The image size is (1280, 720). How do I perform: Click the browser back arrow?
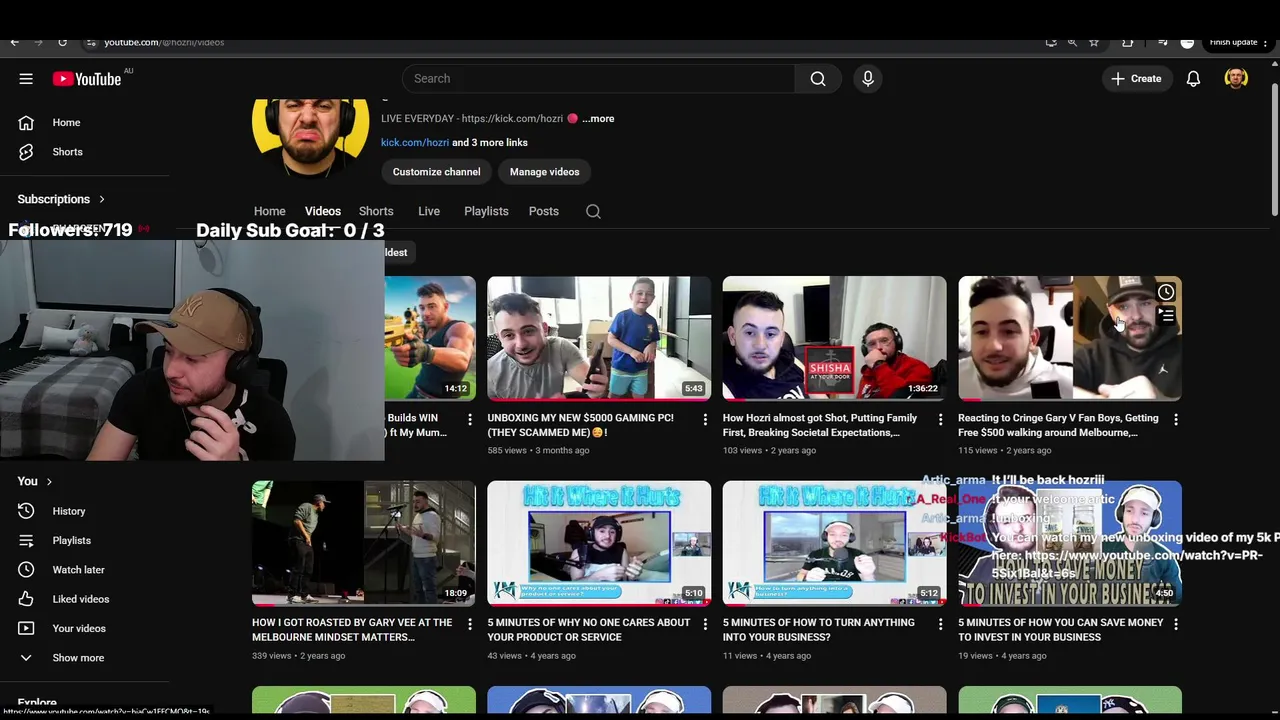[14, 42]
